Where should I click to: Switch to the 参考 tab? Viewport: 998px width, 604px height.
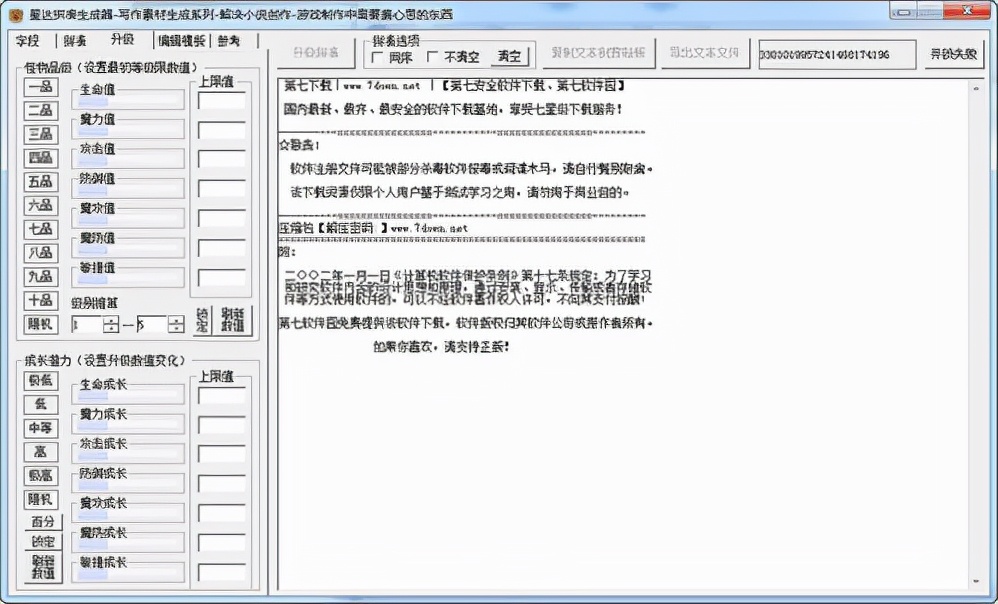[227, 42]
